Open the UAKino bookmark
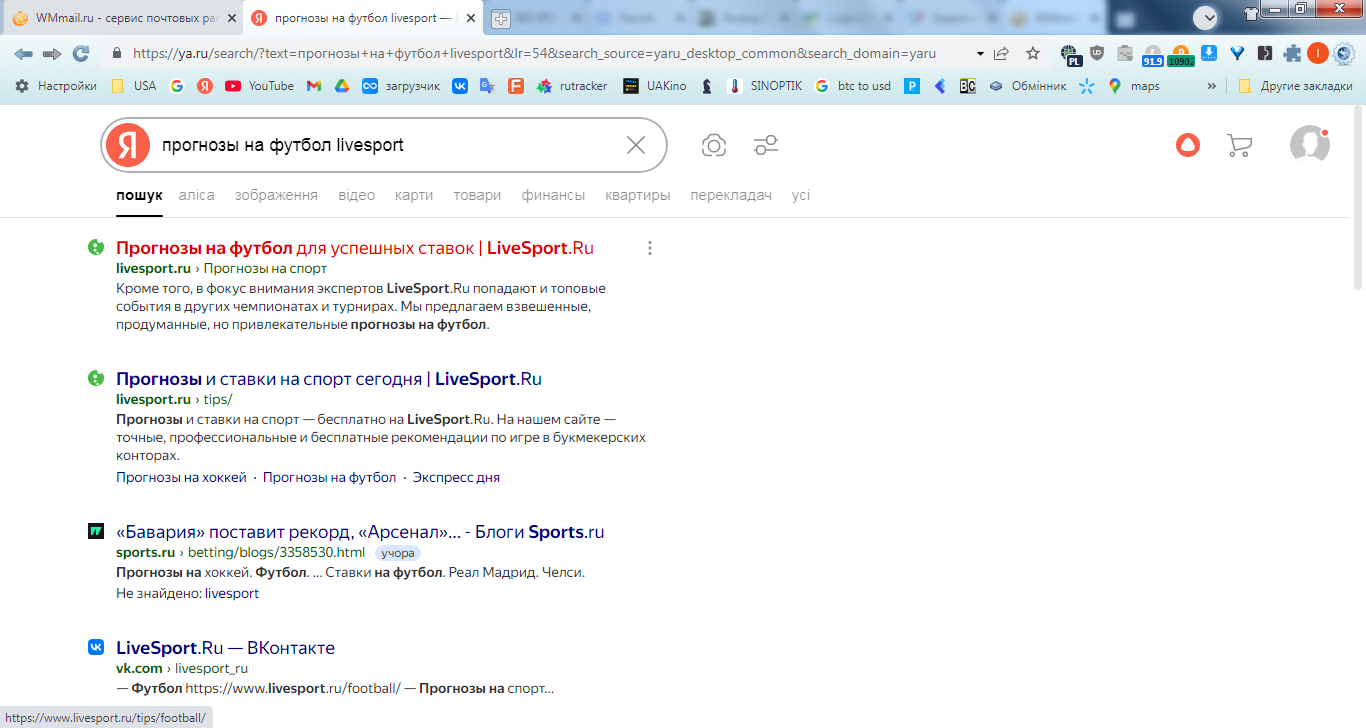This screenshot has height=728, width=1366. click(x=654, y=86)
